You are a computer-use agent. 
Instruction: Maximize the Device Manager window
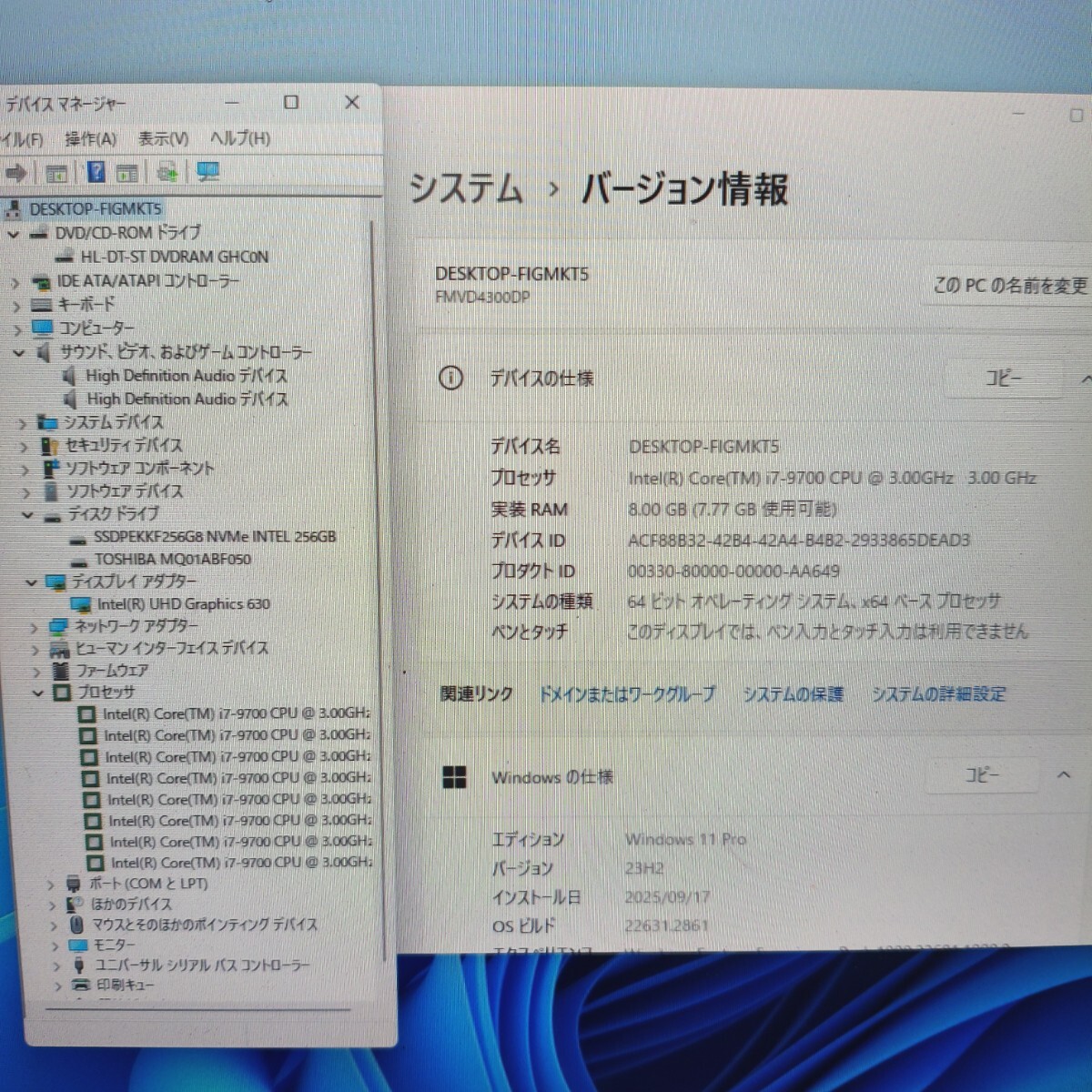291,102
